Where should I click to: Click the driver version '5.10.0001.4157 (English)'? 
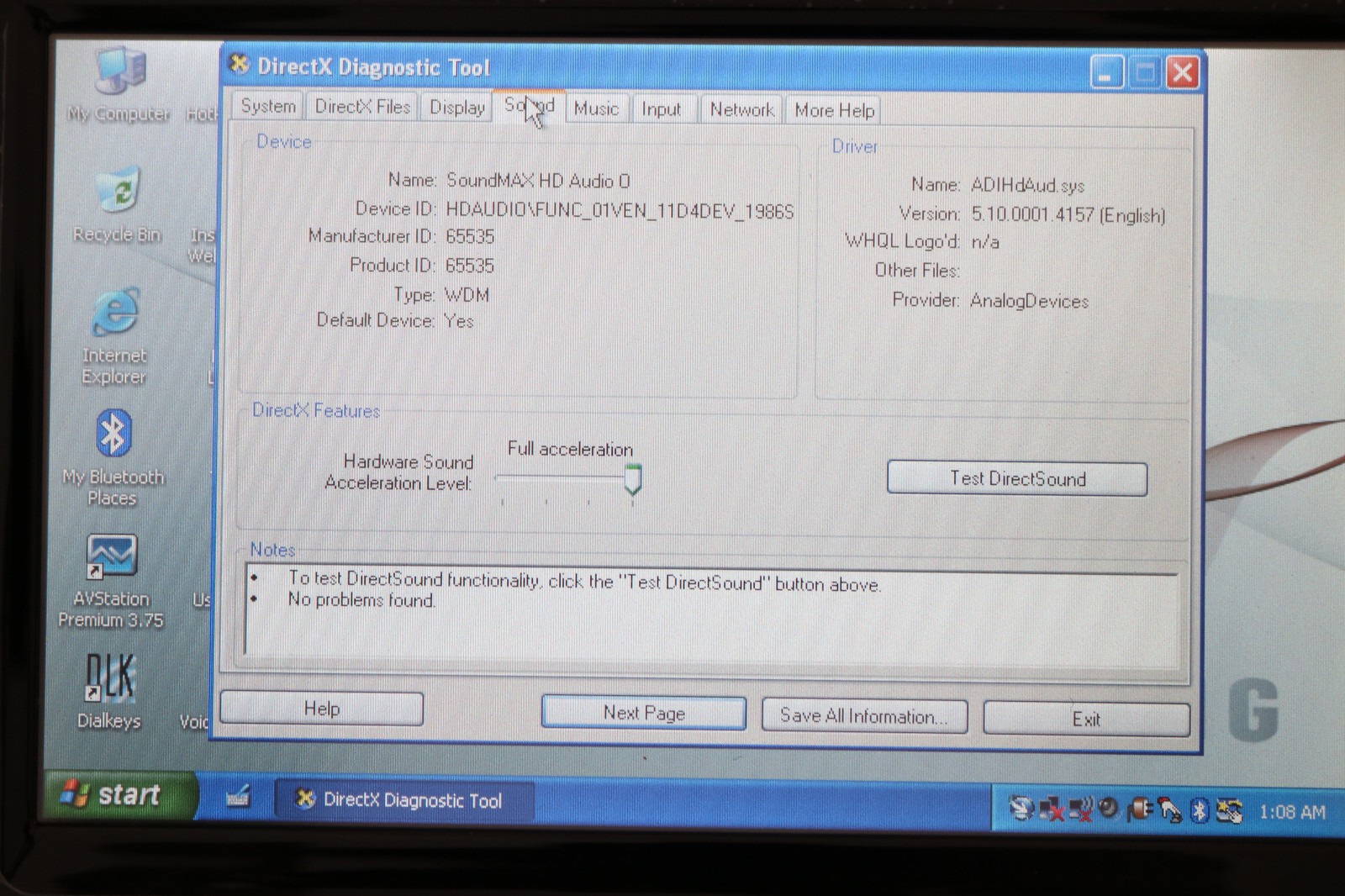1068,215
